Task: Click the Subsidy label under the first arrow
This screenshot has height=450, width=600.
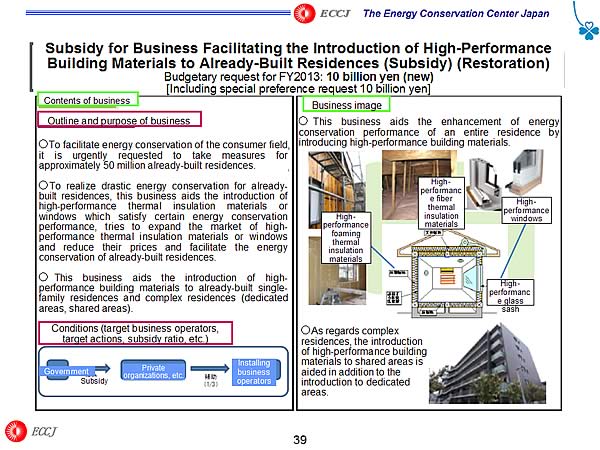Action: point(94,381)
